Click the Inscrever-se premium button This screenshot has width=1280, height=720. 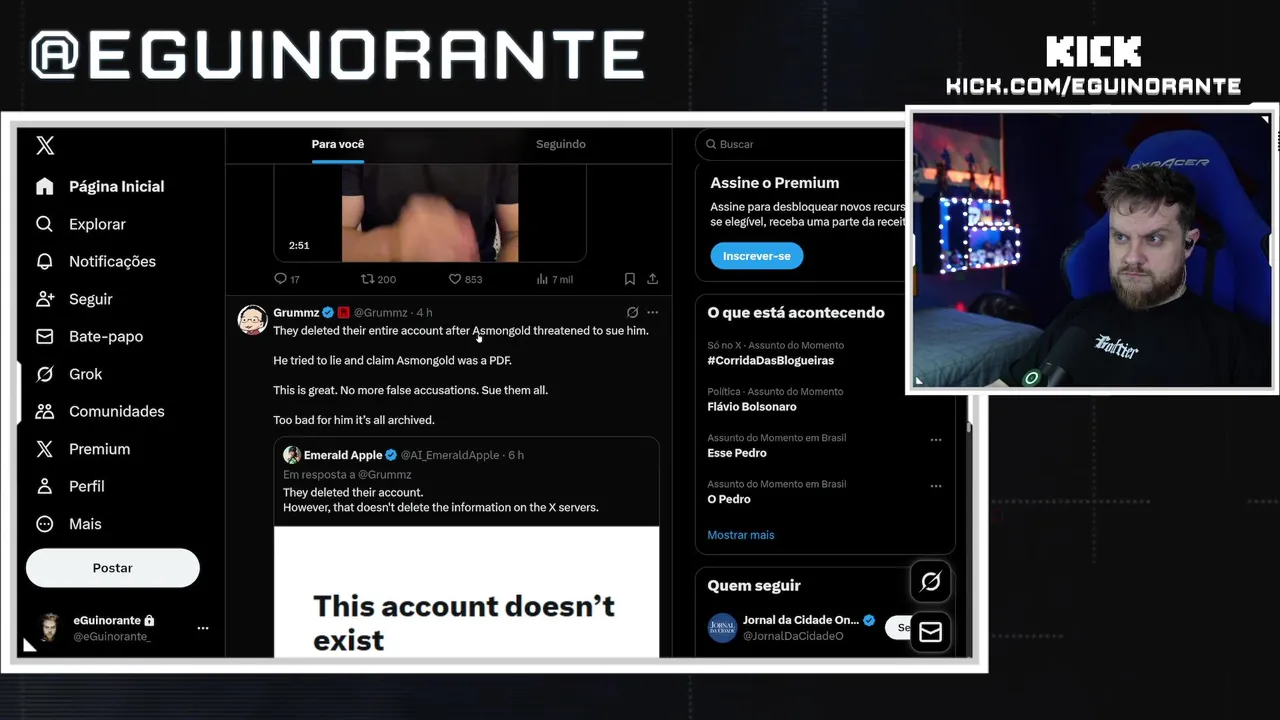tap(757, 256)
